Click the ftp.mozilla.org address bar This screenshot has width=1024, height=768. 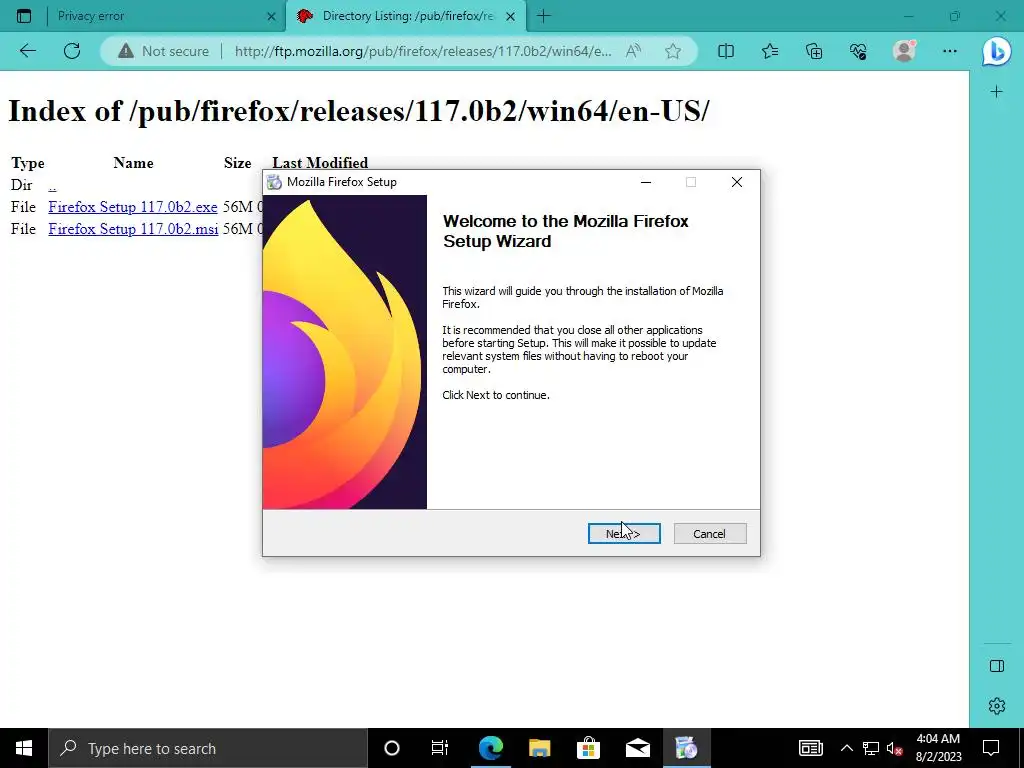pyautogui.click(x=423, y=51)
